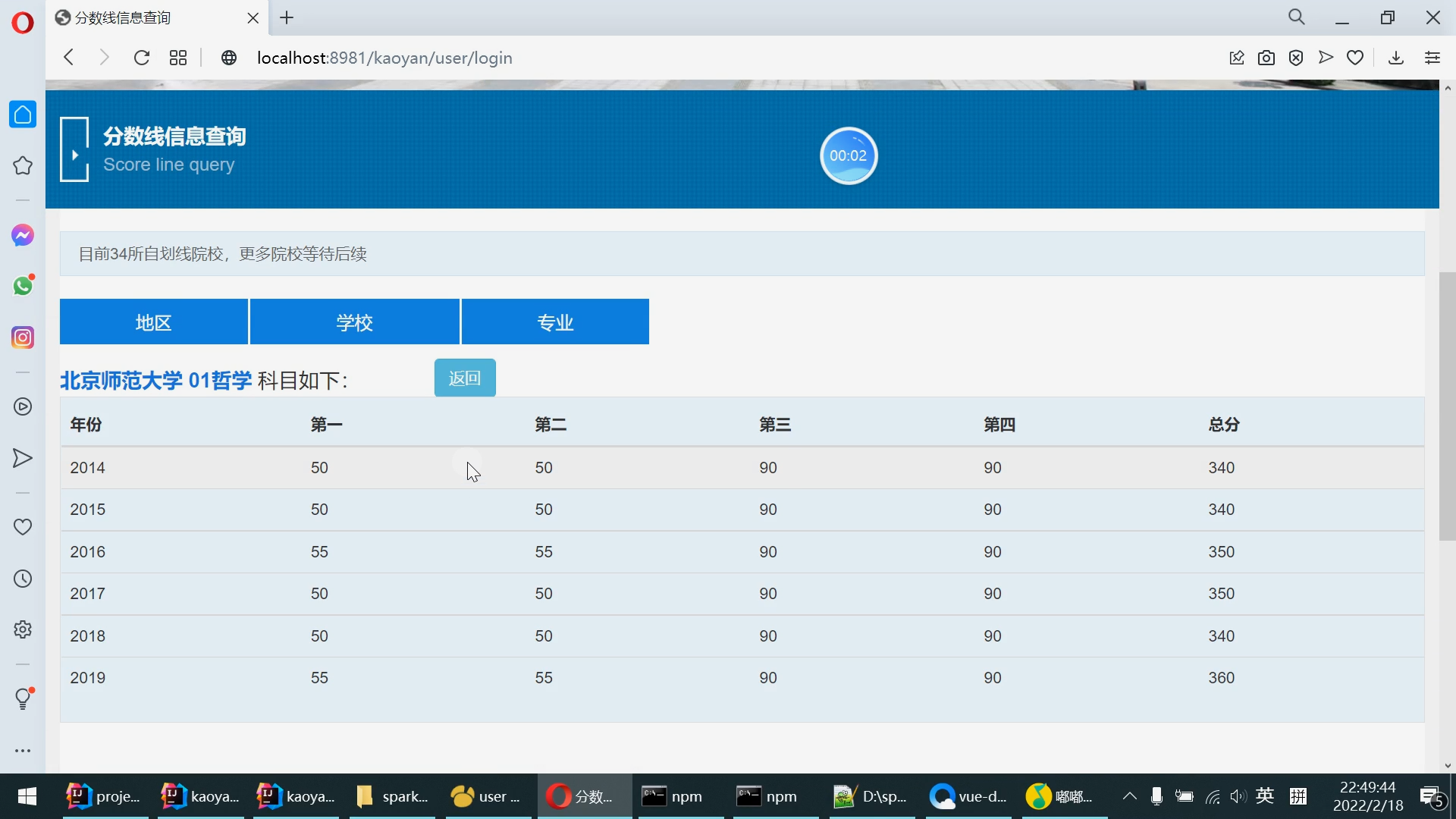
Task: Open the Windows Start menu
Action: click(27, 796)
